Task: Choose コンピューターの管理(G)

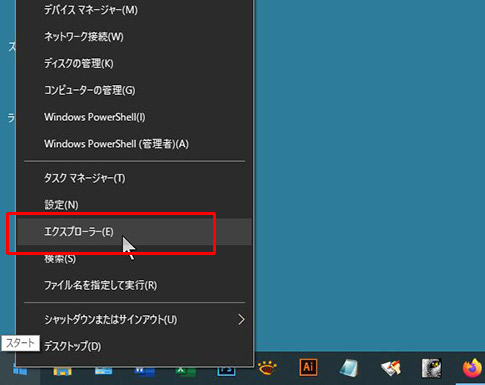Action: [134, 90]
